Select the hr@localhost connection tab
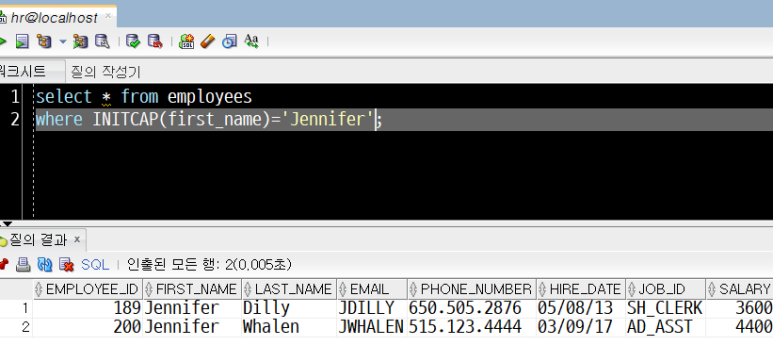 54,18
